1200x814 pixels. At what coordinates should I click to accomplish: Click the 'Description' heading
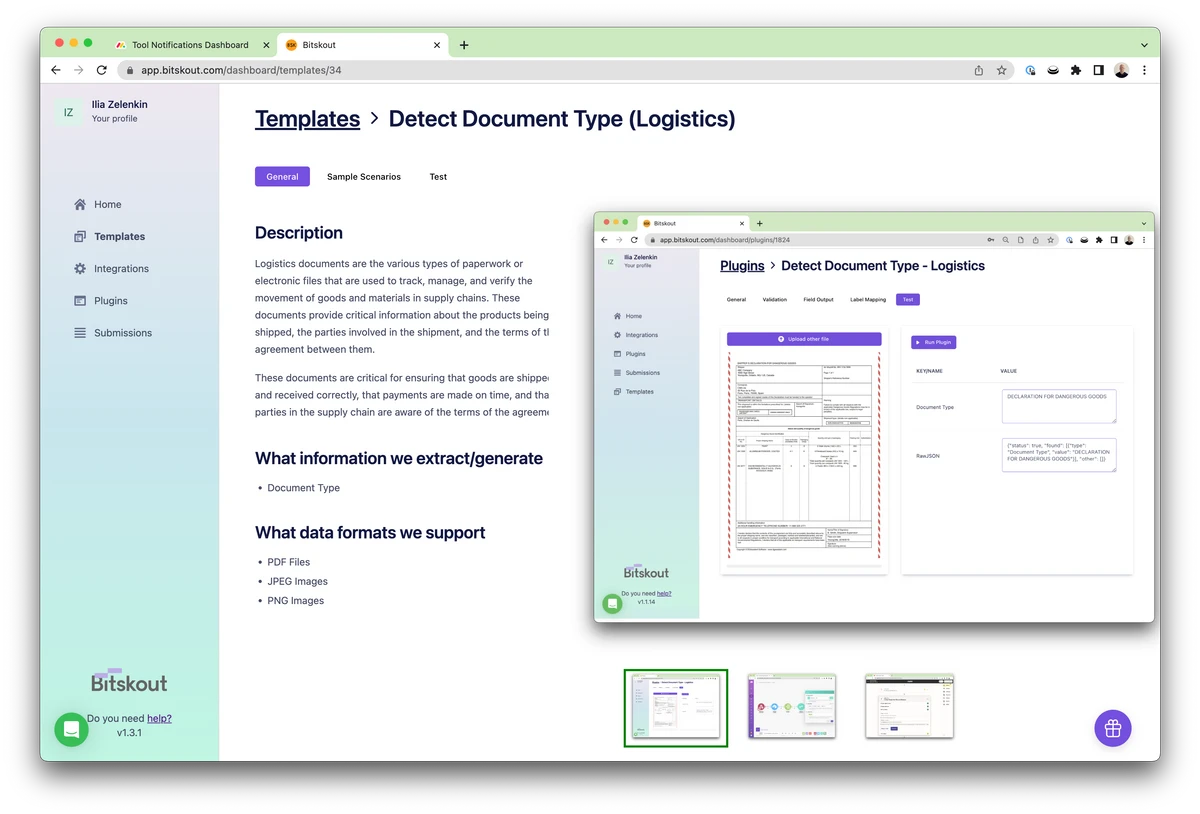(299, 233)
